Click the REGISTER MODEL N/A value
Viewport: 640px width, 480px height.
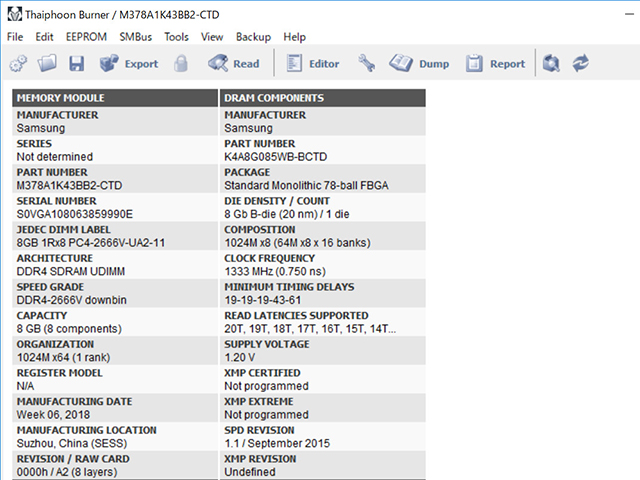25,386
